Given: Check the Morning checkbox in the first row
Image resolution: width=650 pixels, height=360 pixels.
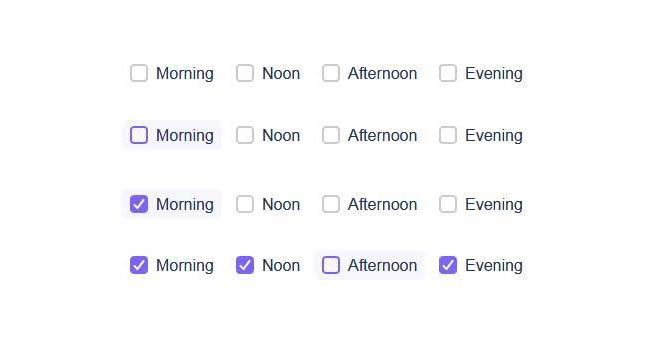Looking at the screenshot, I should coord(139,73).
